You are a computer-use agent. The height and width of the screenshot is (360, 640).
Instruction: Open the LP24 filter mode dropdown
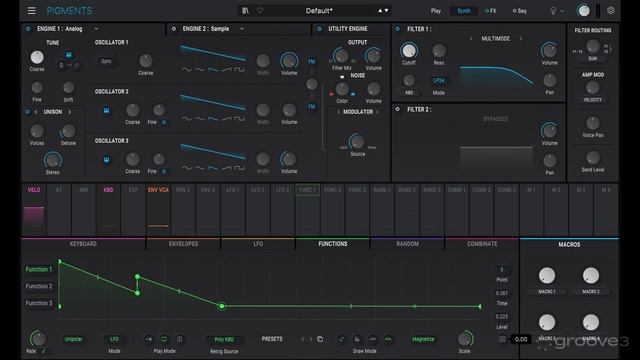coord(439,80)
